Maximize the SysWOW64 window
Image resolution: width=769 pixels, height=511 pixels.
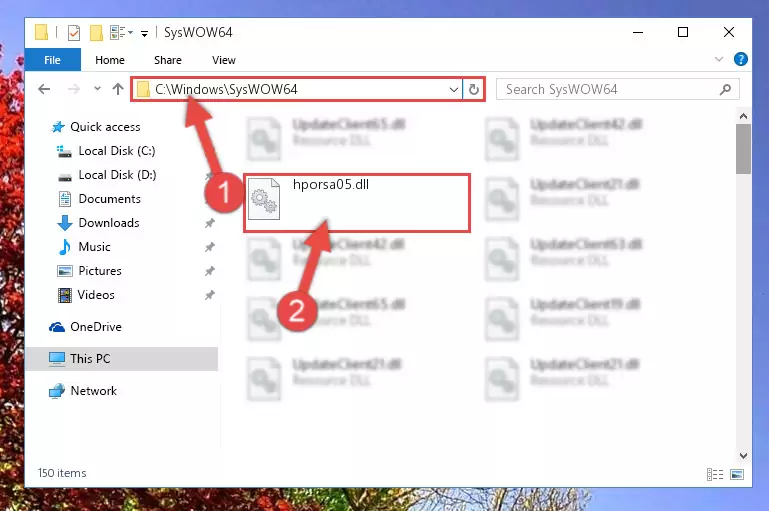point(683,32)
